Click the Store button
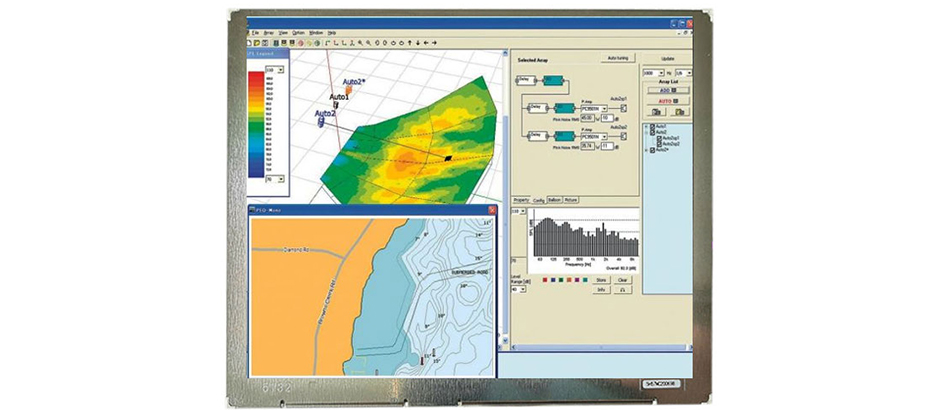Viewport: 930px width, 410px height. 601,280
